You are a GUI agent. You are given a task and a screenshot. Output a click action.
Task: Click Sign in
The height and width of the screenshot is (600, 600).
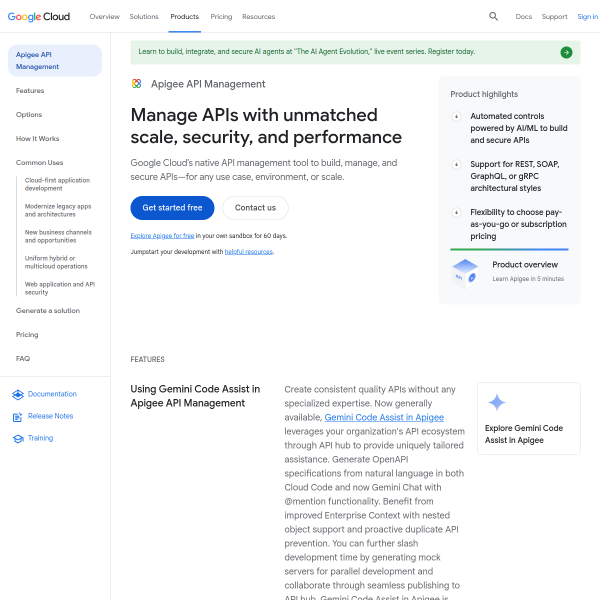[x=587, y=16]
